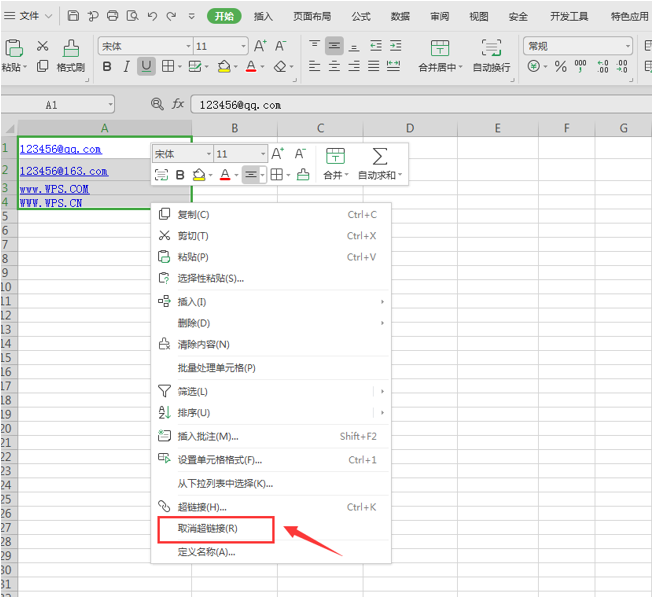Click the Merge and Center (合并居中) icon
Image resolution: width=653 pixels, height=601 pixels.
[440, 48]
